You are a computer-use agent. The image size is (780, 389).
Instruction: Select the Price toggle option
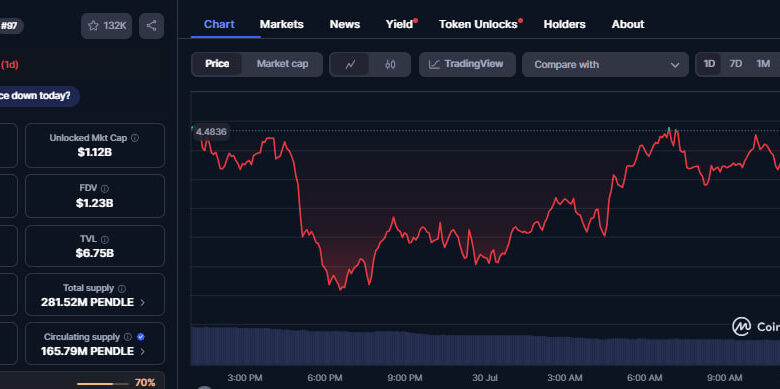point(217,64)
